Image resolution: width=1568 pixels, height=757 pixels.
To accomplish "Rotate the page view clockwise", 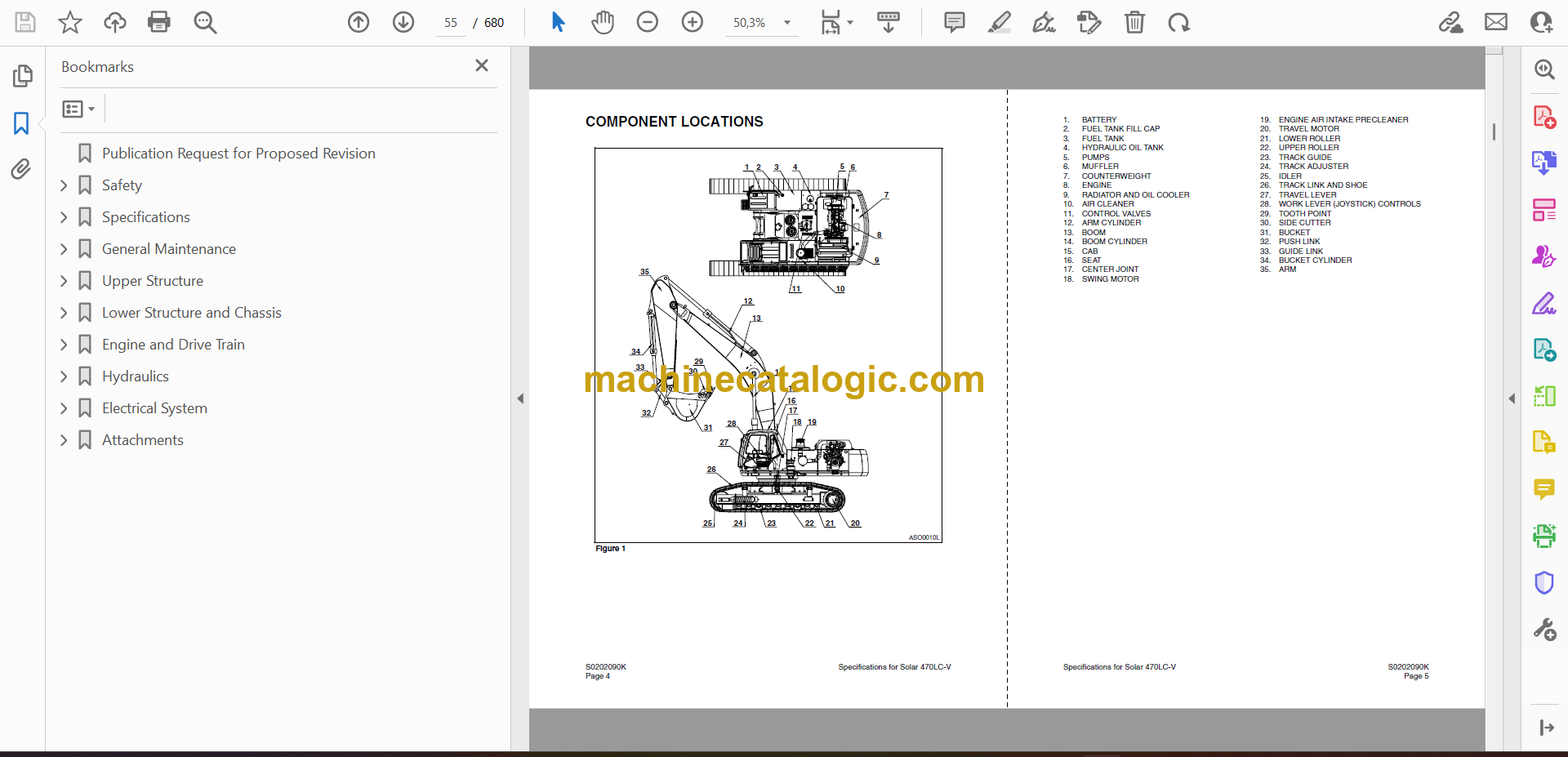I will pos(1178,22).
